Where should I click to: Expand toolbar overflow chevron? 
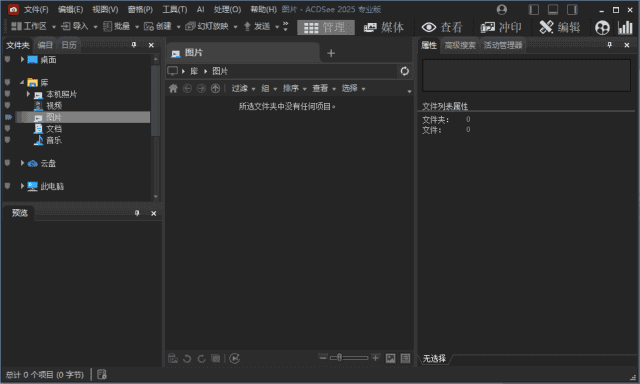point(285,27)
